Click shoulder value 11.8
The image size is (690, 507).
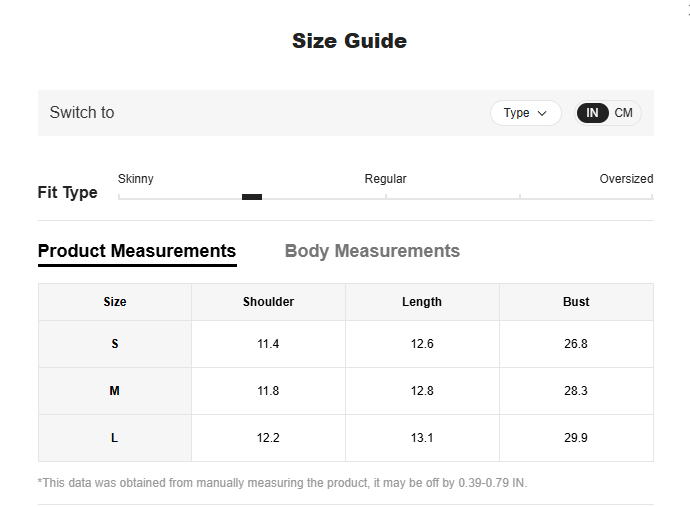pyautogui.click(x=268, y=391)
